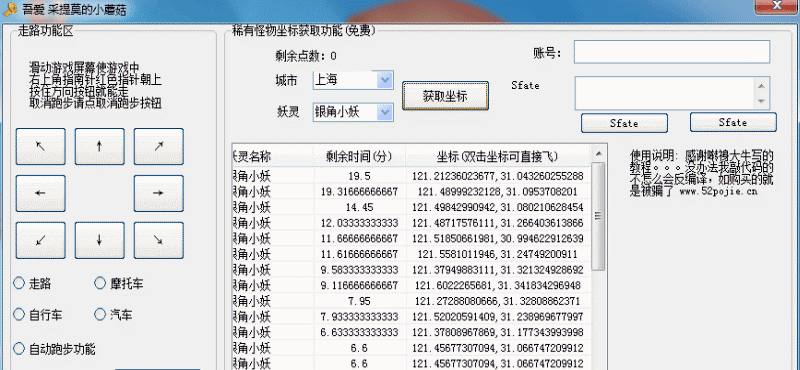Close the window with X button
The height and width of the screenshot is (370, 800).
776,7
